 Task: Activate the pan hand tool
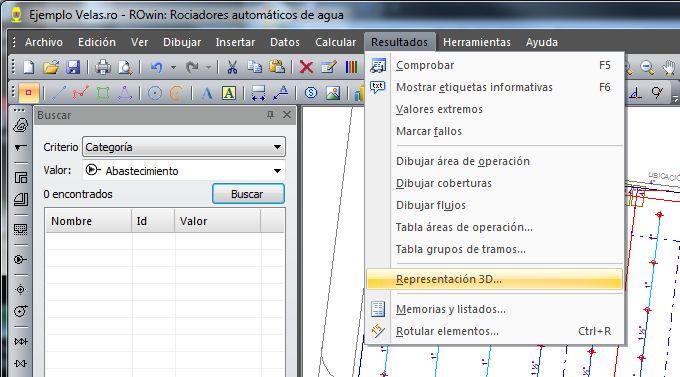(669, 67)
